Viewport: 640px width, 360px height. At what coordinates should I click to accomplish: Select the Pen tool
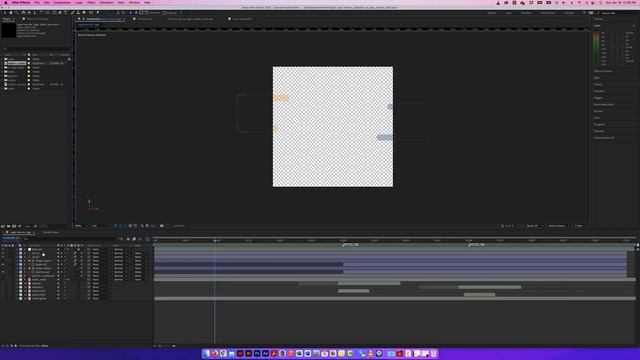tap(60, 13)
